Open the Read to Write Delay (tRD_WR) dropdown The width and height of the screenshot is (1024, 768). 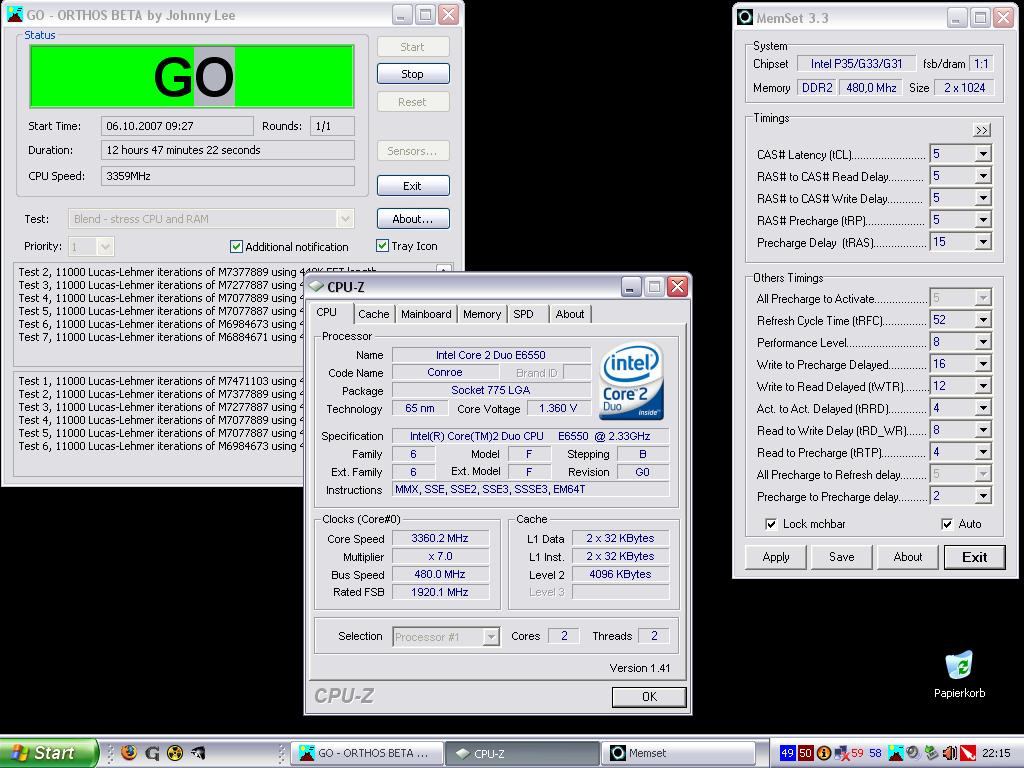(983, 430)
